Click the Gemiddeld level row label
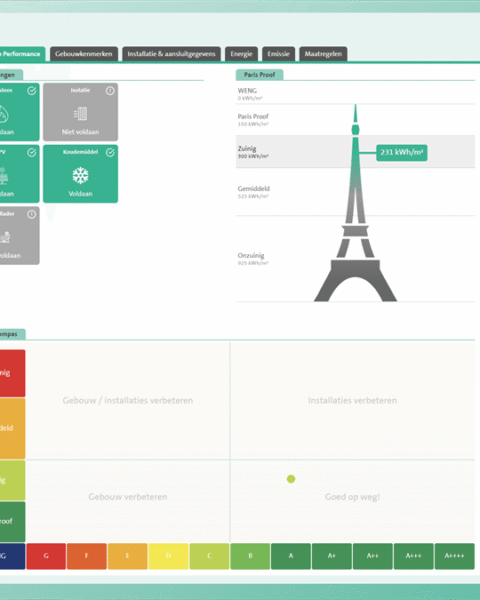Viewport: 480px width, 600px height. click(254, 189)
